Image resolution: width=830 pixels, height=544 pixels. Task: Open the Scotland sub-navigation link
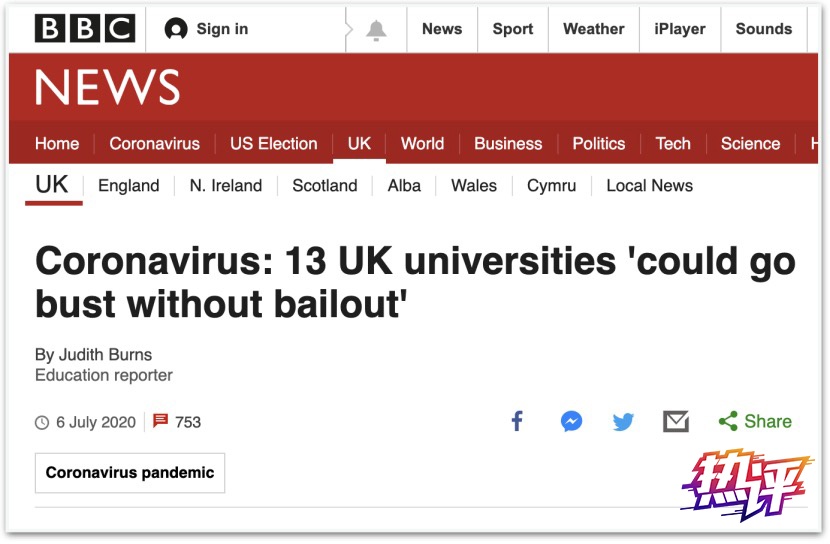click(324, 185)
